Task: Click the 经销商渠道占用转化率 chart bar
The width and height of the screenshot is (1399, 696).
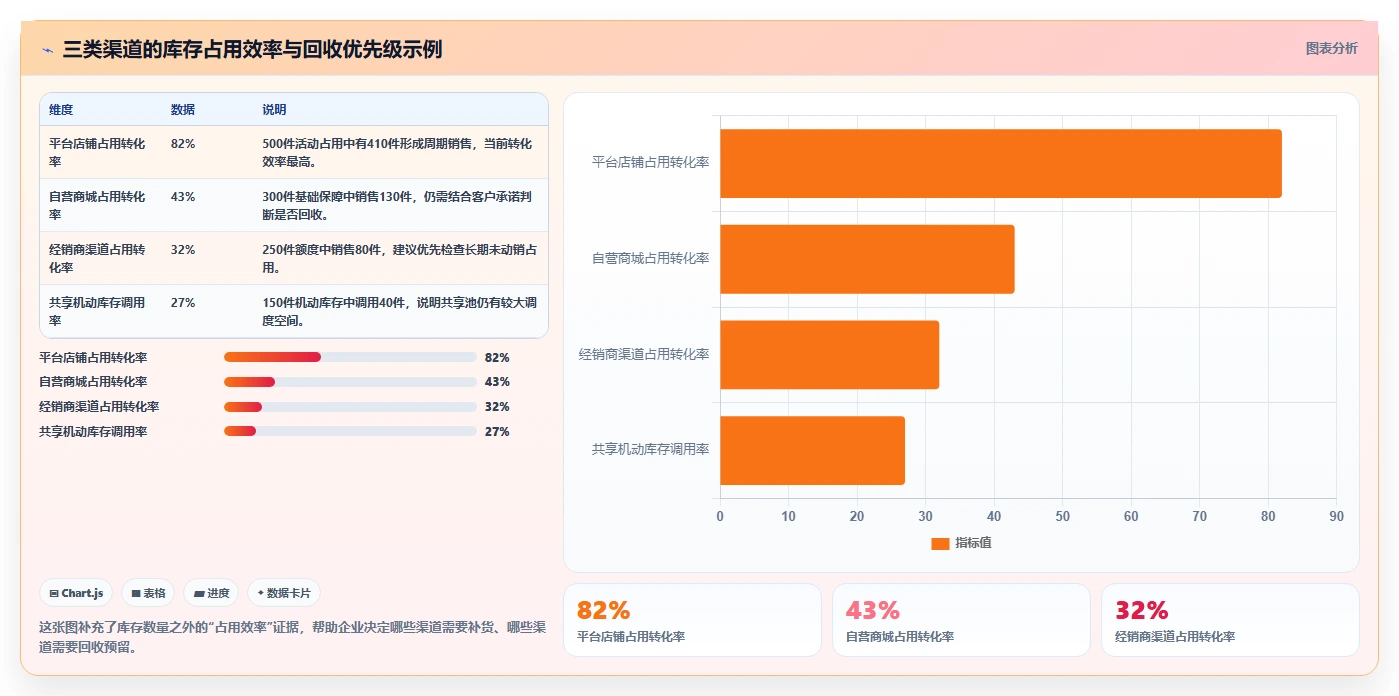Action: click(830, 355)
